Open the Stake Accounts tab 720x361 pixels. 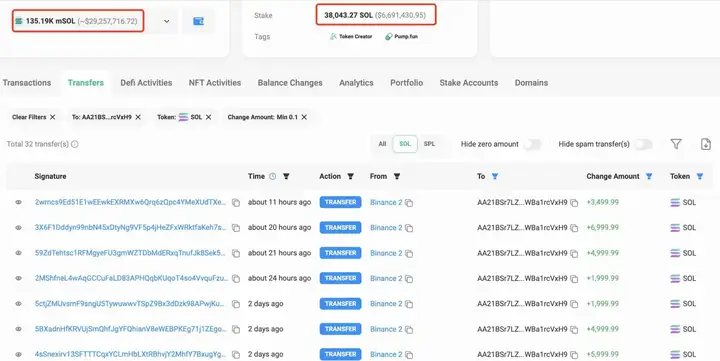(x=468, y=83)
